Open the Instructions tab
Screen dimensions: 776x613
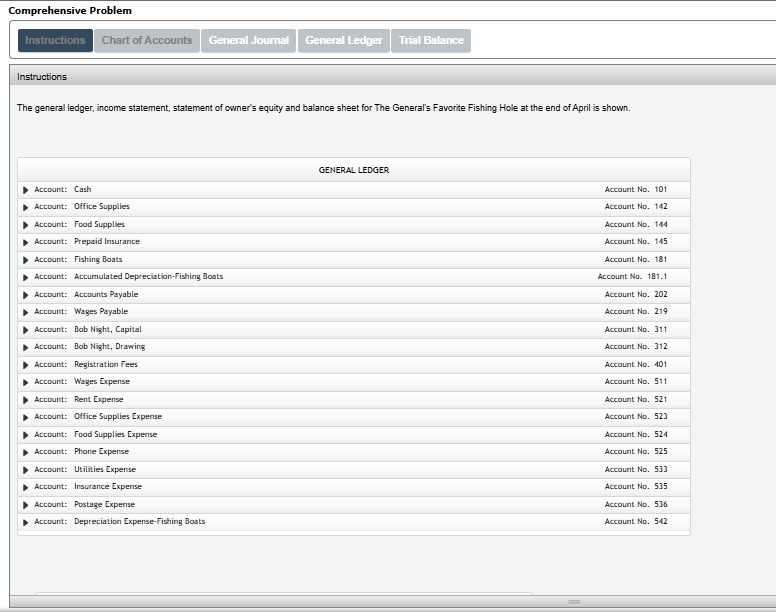pyautogui.click(x=55, y=41)
